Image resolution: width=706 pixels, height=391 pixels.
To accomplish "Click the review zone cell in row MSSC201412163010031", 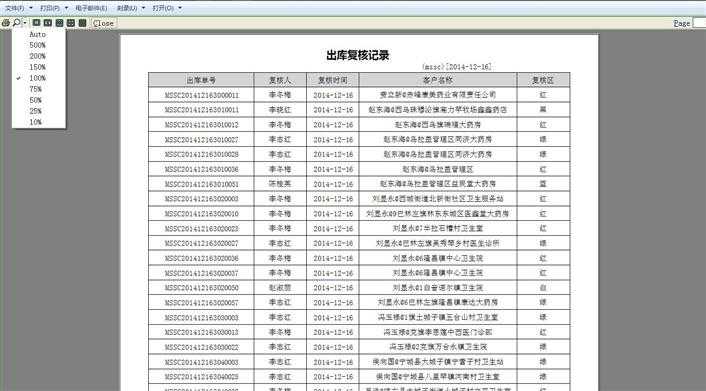I will coord(543,184).
